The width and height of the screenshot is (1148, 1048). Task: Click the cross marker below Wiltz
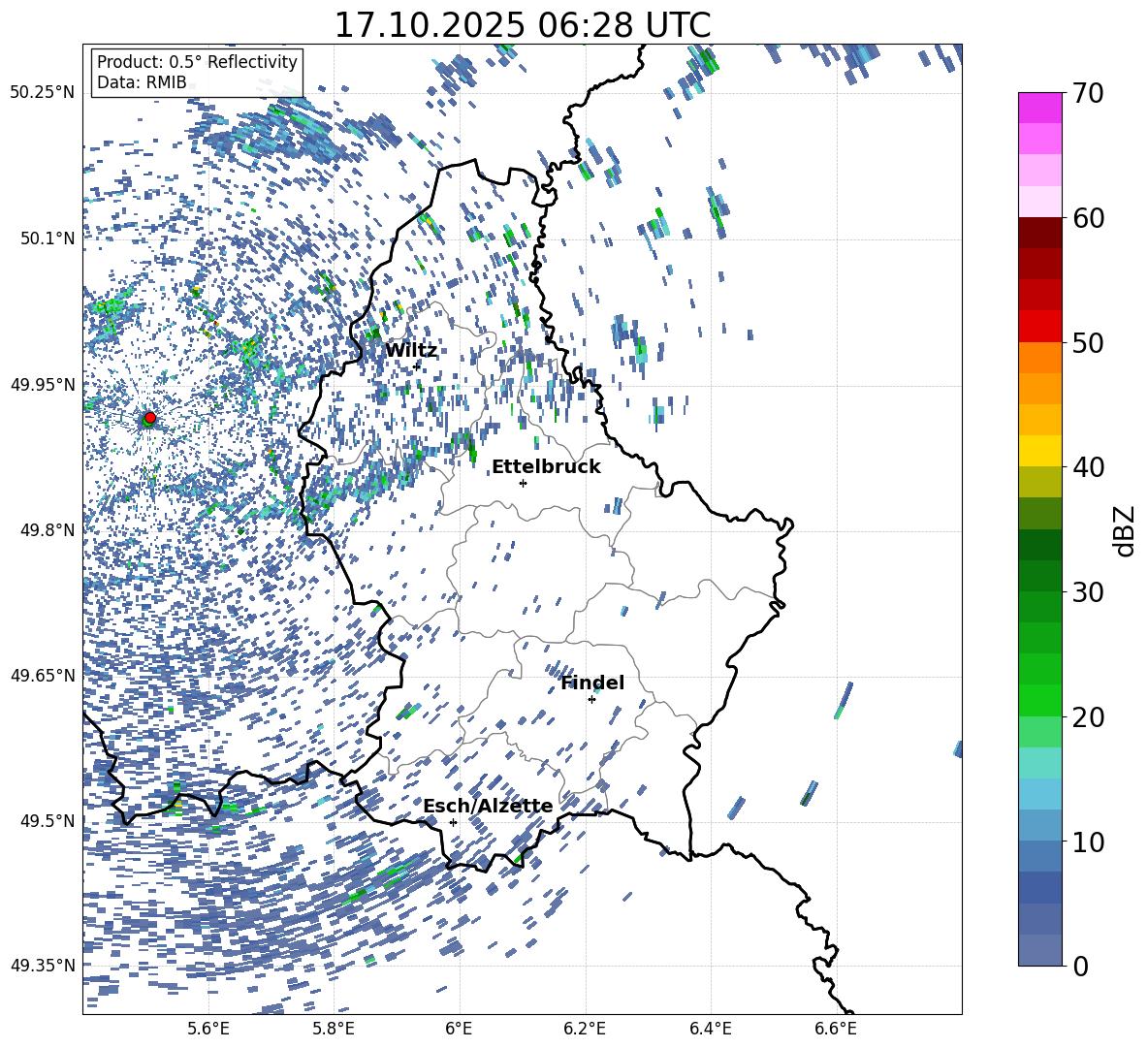[x=417, y=365]
